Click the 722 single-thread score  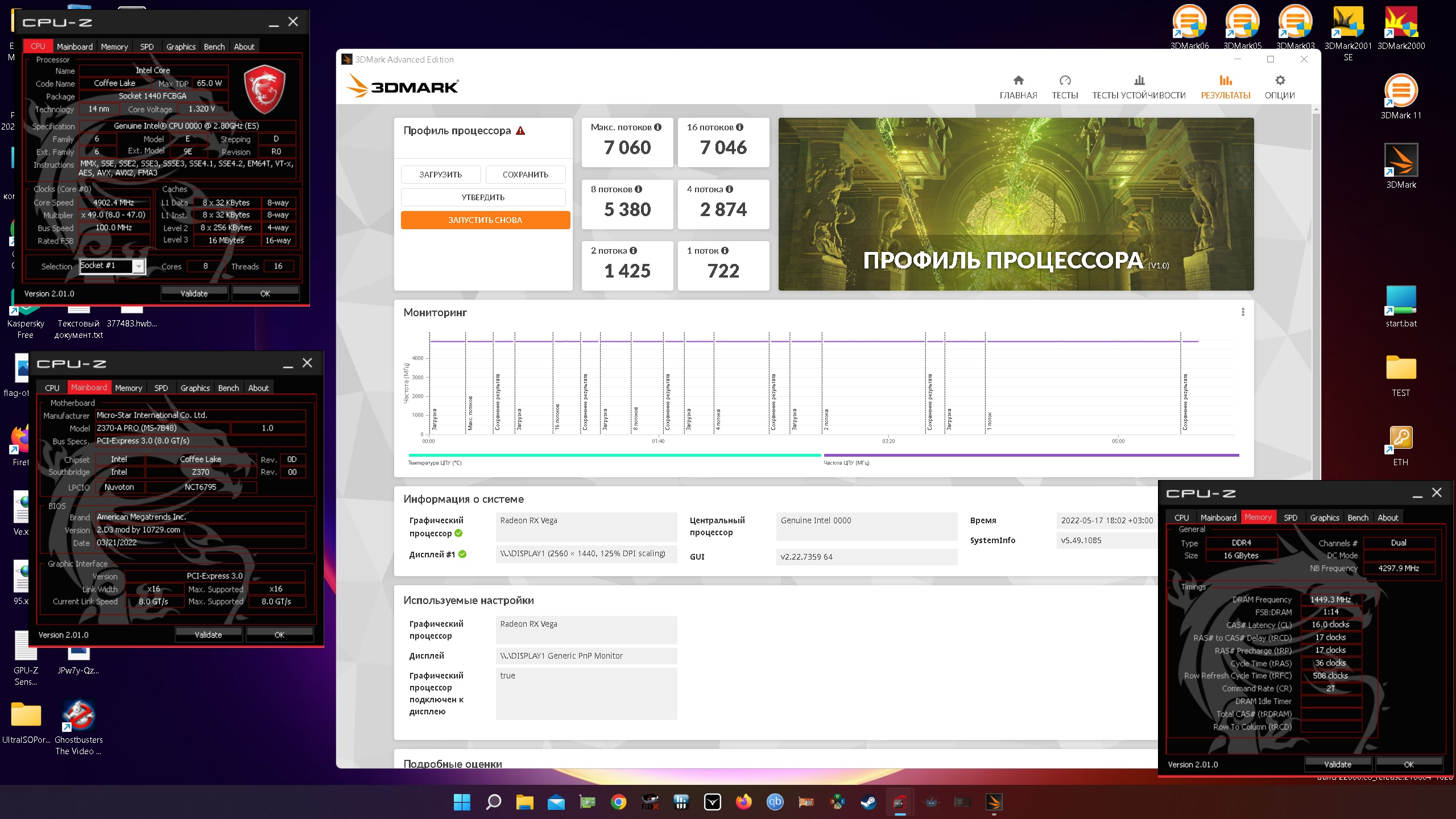coord(723,271)
